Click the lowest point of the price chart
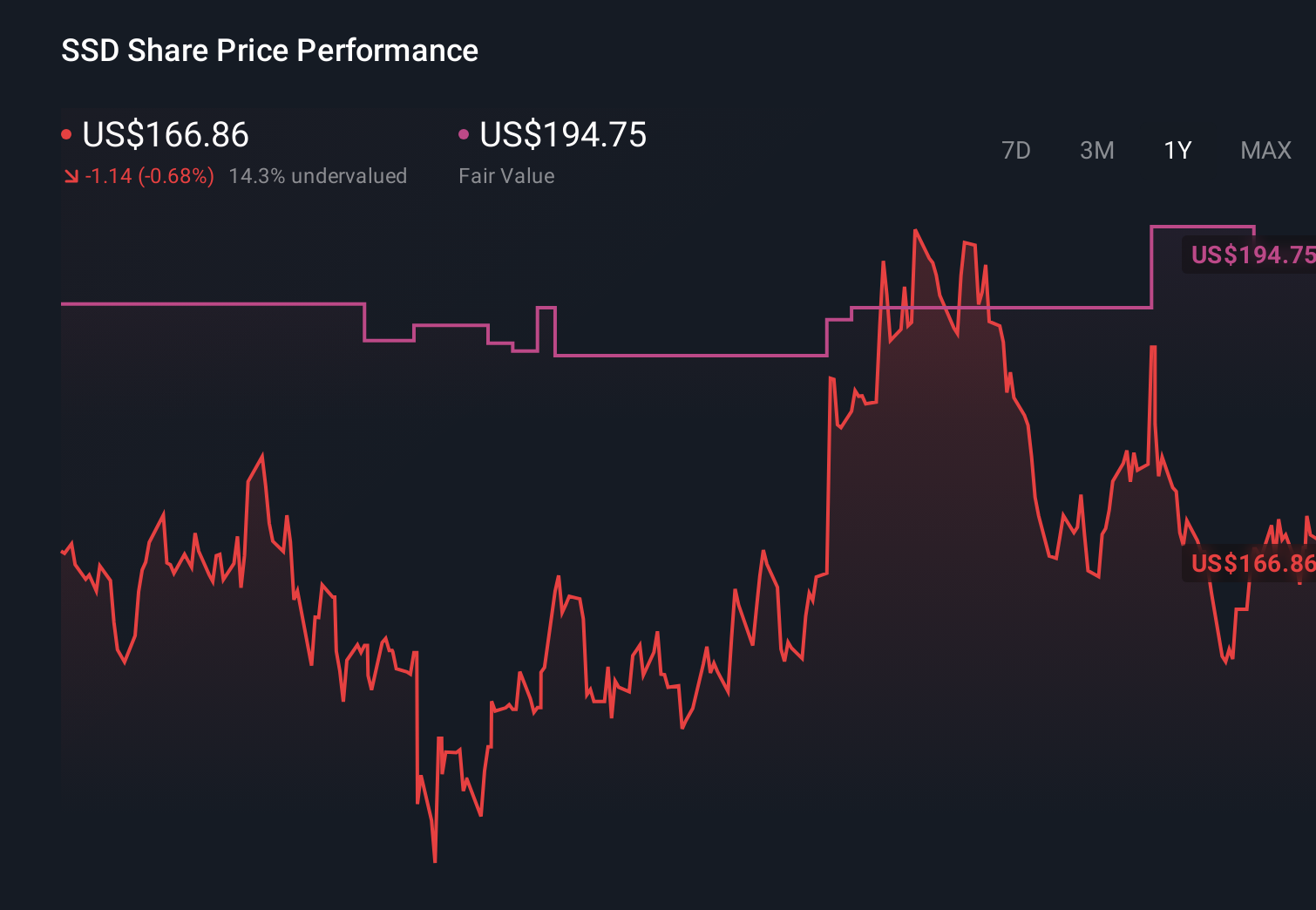This screenshot has height=910, width=1316. (435, 861)
